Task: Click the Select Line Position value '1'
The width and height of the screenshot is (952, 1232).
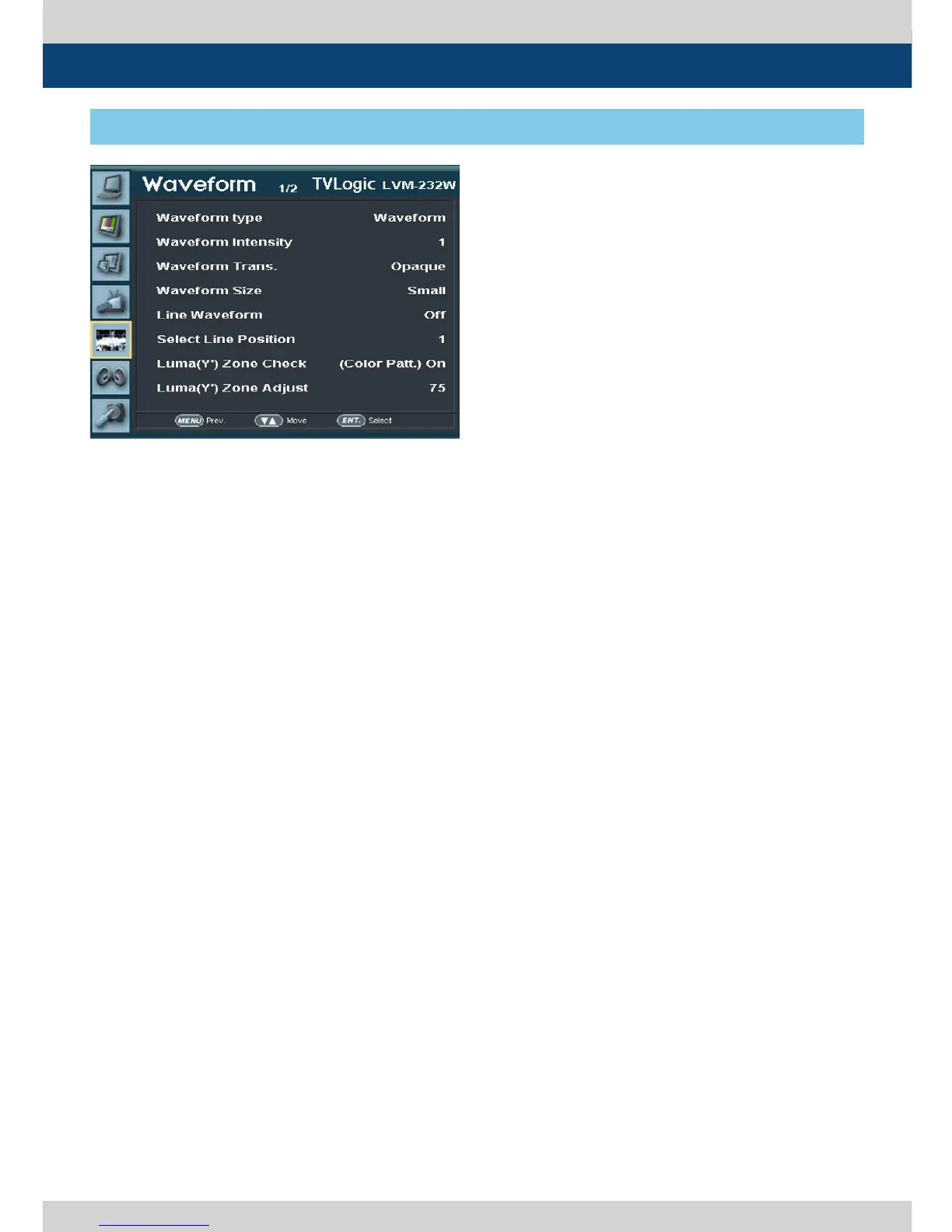Action: pos(442,339)
